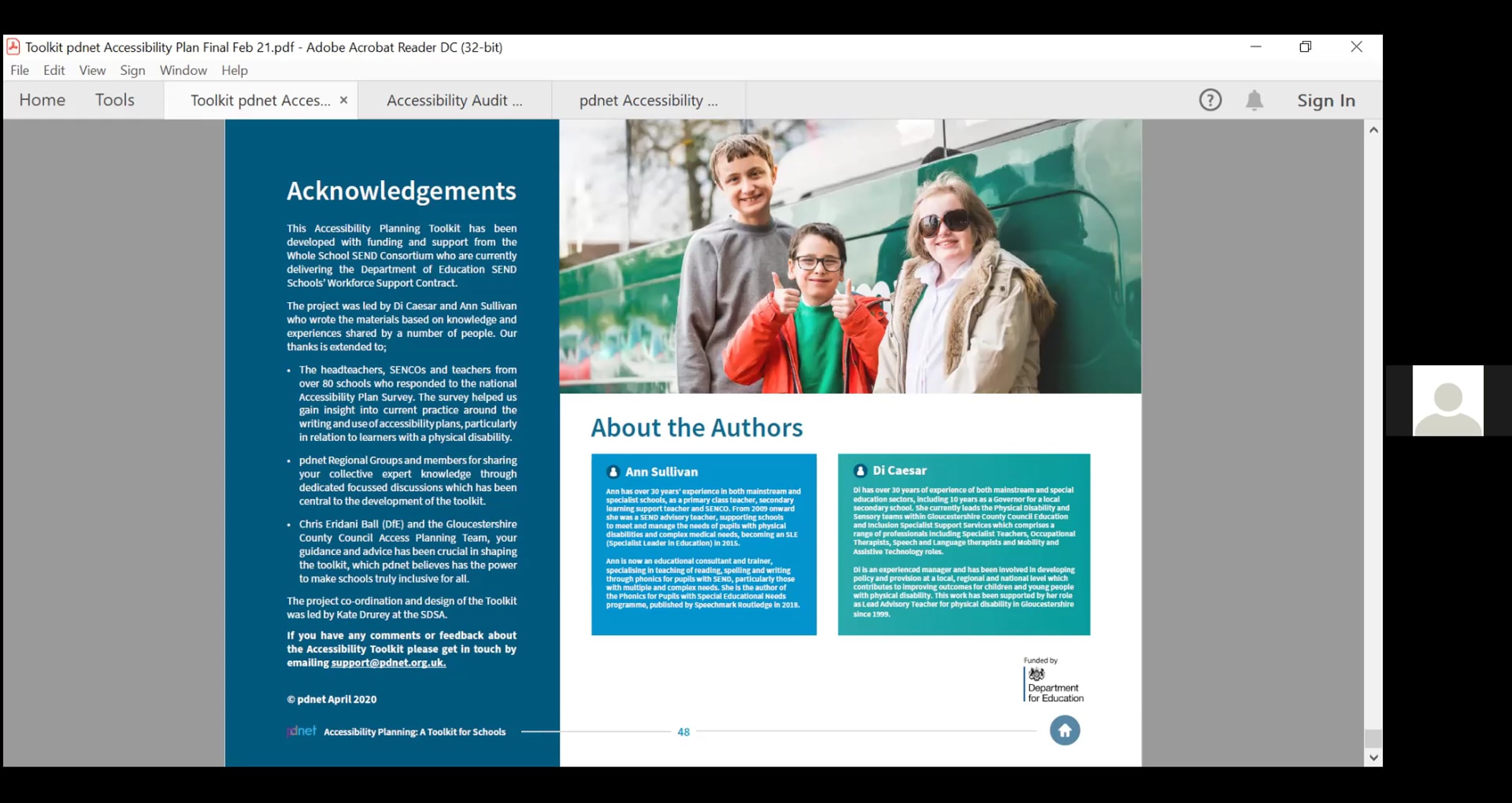Switch to Accessibility Audit document tab

(x=454, y=100)
